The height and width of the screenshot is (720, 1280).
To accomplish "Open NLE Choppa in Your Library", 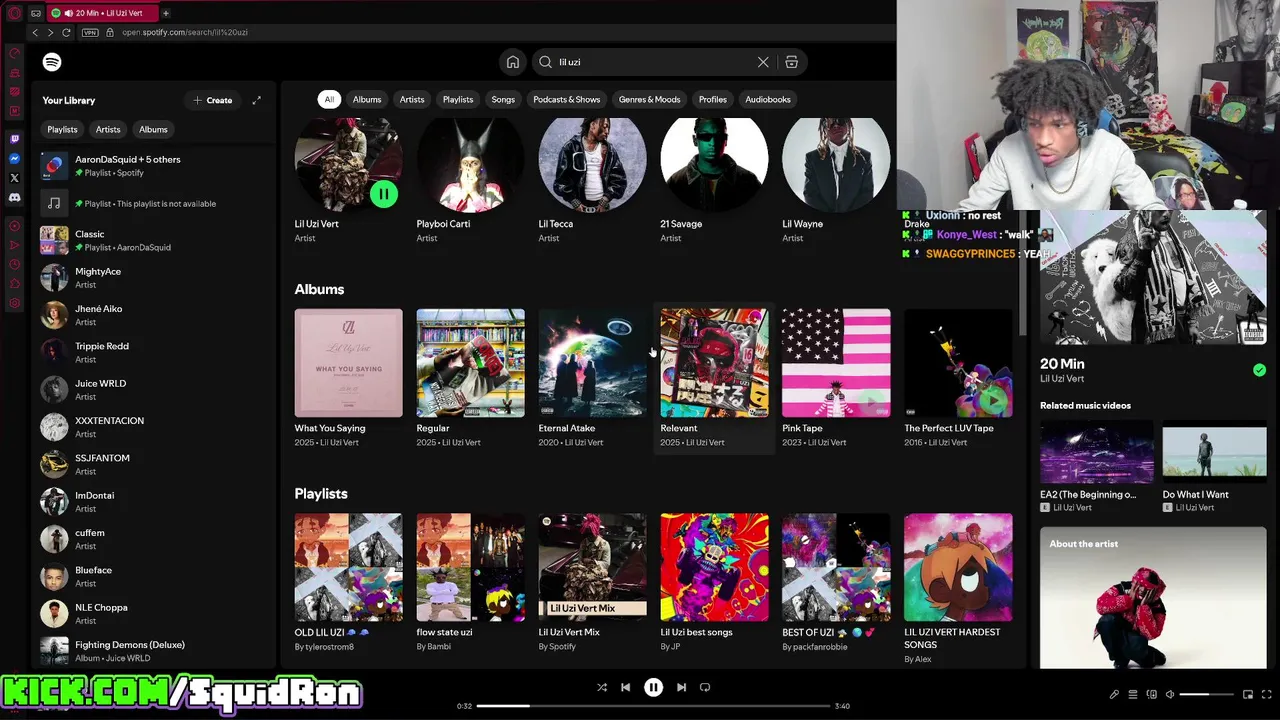I will 155,613.
